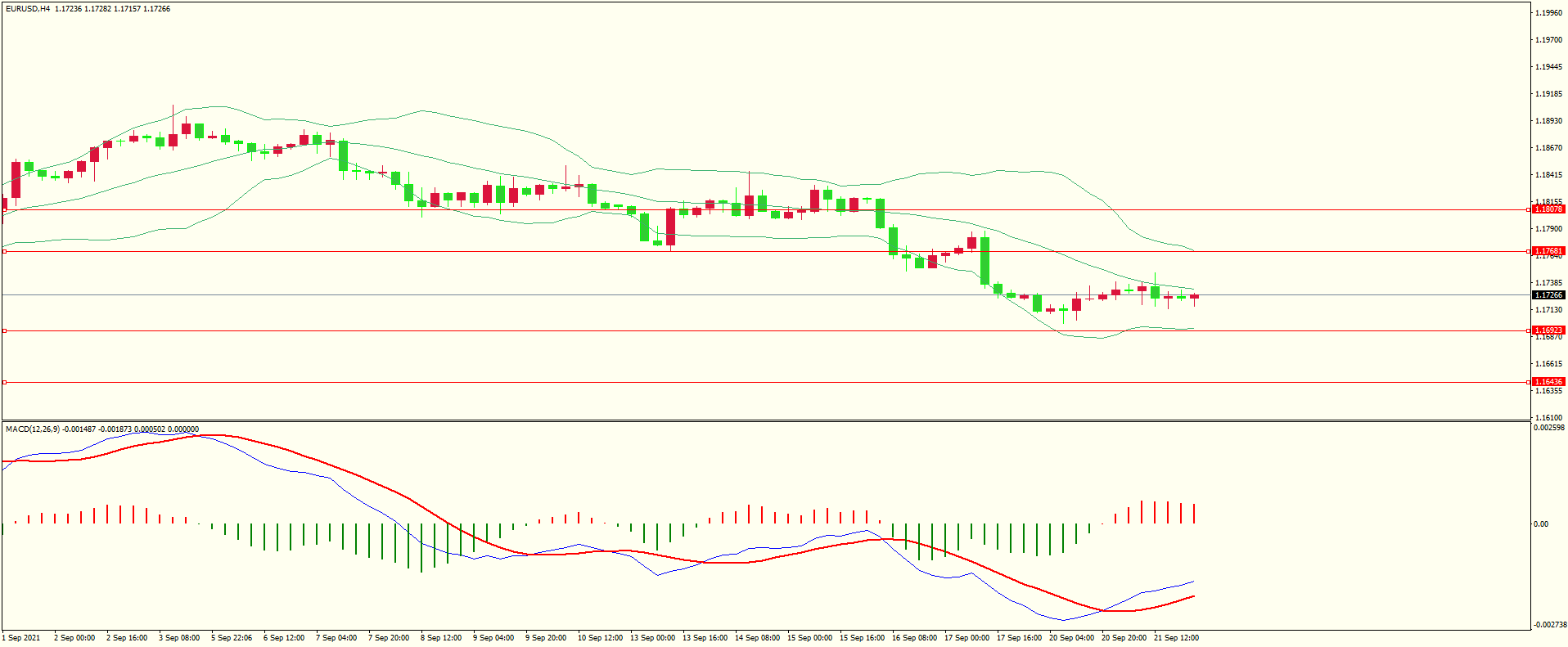
Task: Click the MACD zero level label 0.00
Action: (1541, 524)
